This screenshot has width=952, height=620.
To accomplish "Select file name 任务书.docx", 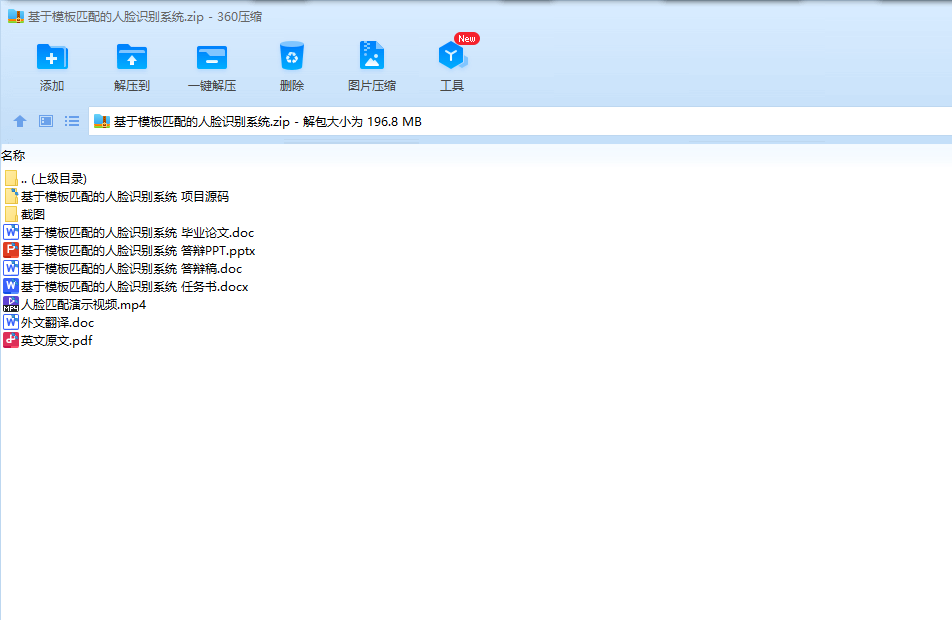I will (135, 286).
